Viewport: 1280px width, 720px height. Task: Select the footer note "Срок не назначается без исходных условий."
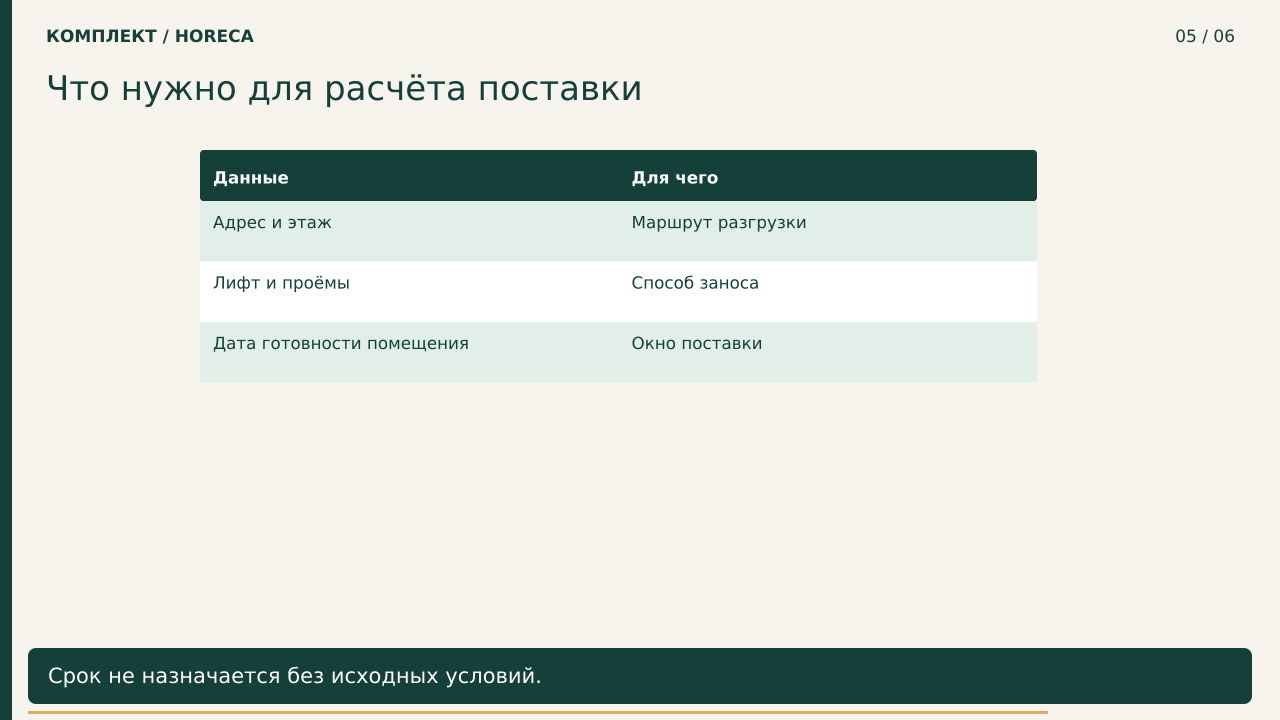click(x=640, y=676)
